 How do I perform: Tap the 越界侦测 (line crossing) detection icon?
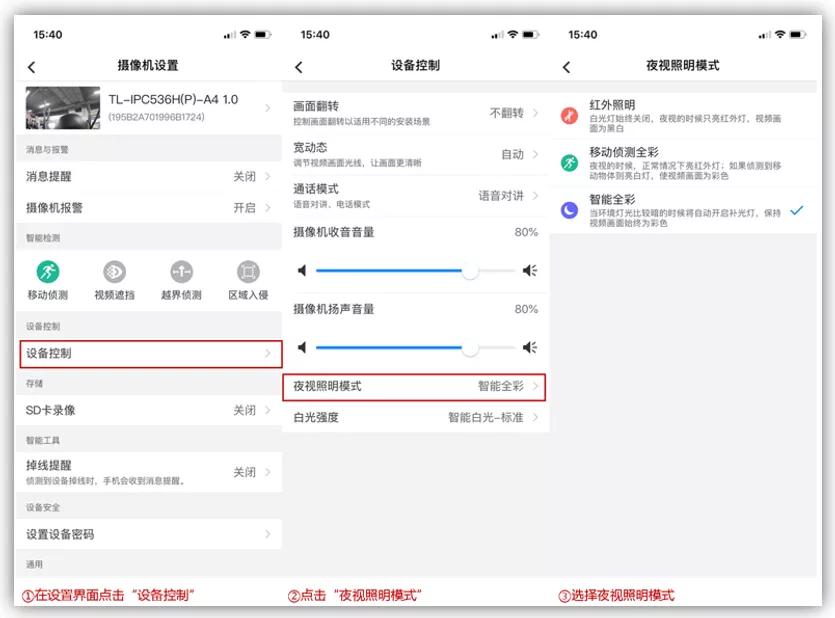pyautogui.click(x=180, y=271)
